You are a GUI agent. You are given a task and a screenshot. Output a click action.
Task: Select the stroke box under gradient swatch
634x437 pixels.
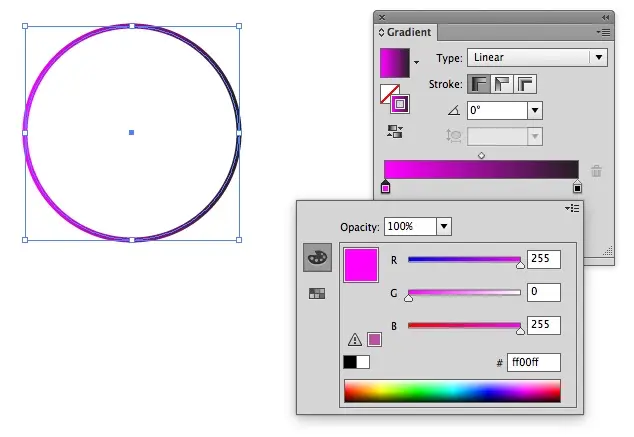(x=400, y=103)
